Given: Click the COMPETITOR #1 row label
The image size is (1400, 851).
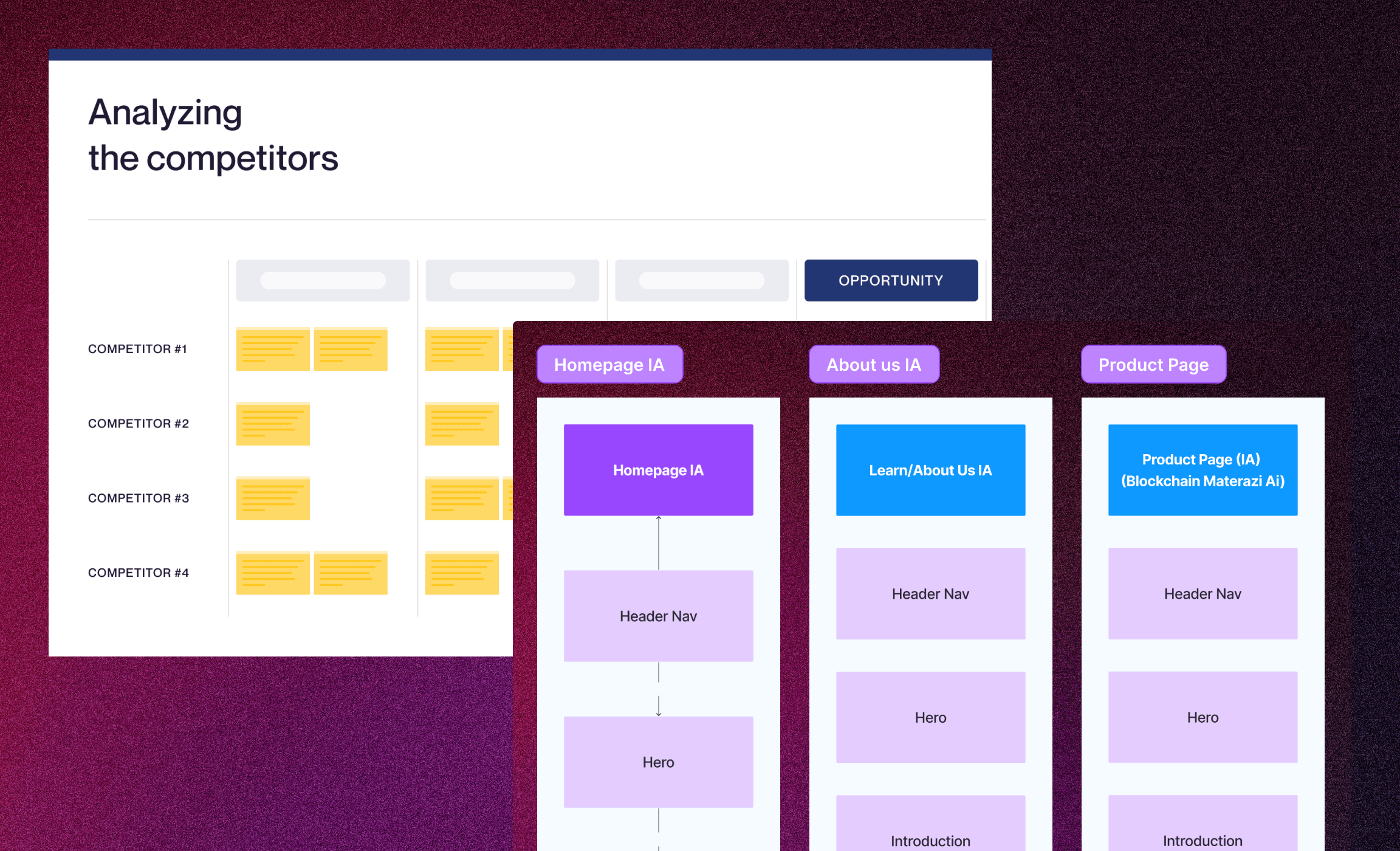Looking at the screenshot, I should [137, 349].
